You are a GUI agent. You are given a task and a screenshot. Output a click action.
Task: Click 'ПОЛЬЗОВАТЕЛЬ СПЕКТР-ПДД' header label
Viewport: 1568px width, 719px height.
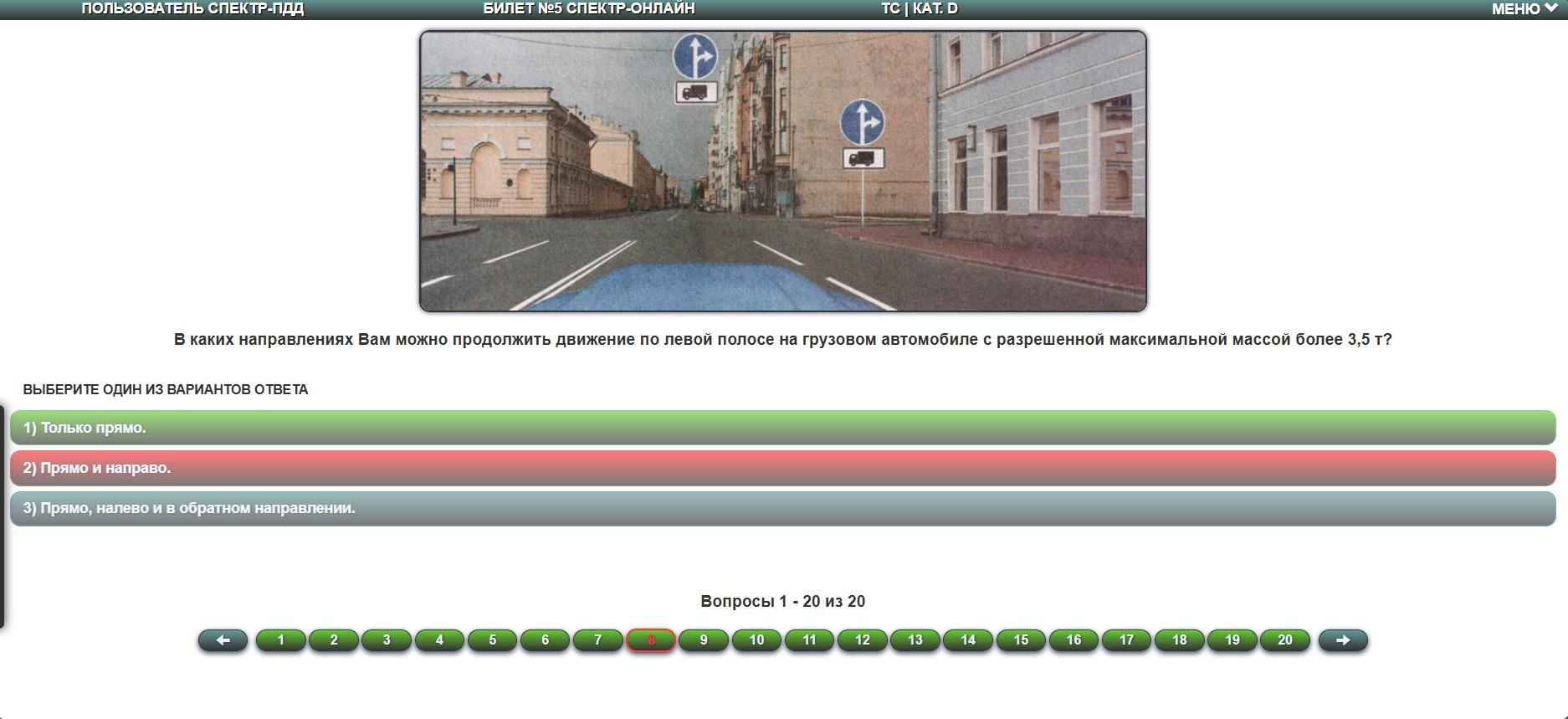[192, 9]
